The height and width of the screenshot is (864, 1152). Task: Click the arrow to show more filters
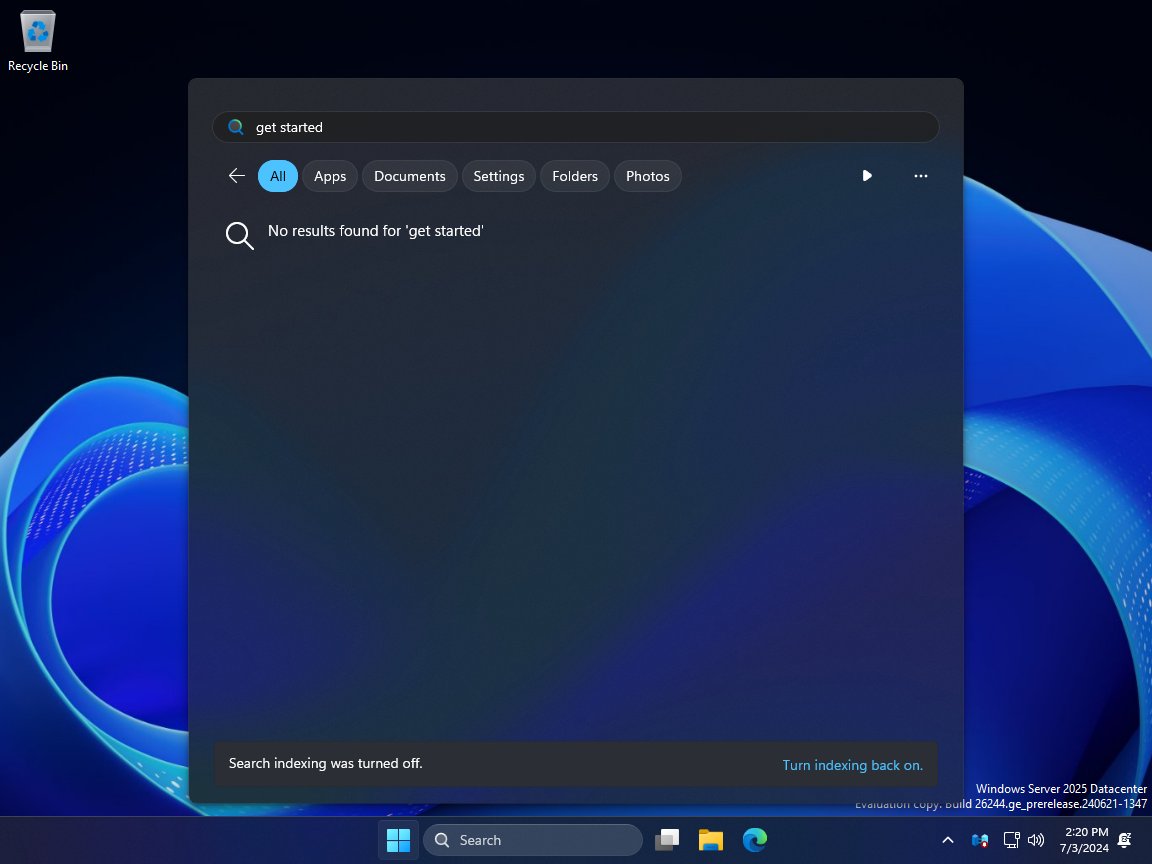point(867,176)
